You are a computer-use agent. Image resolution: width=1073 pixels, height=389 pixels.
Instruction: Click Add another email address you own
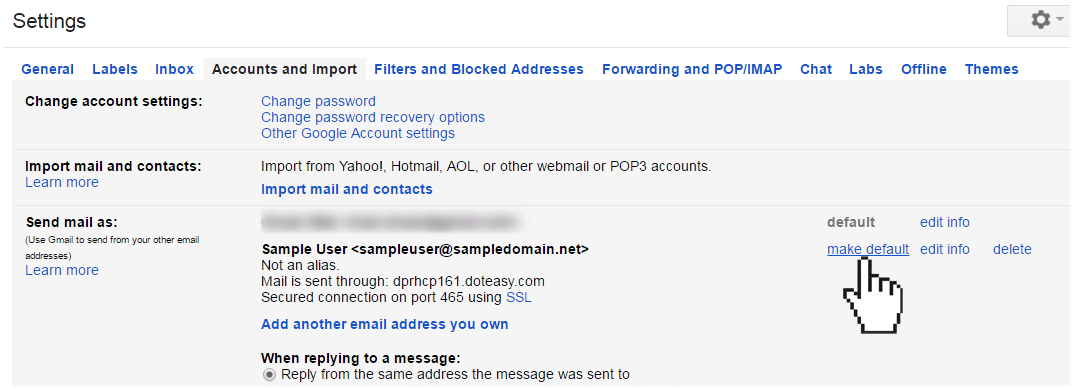[x=385, y=324]
